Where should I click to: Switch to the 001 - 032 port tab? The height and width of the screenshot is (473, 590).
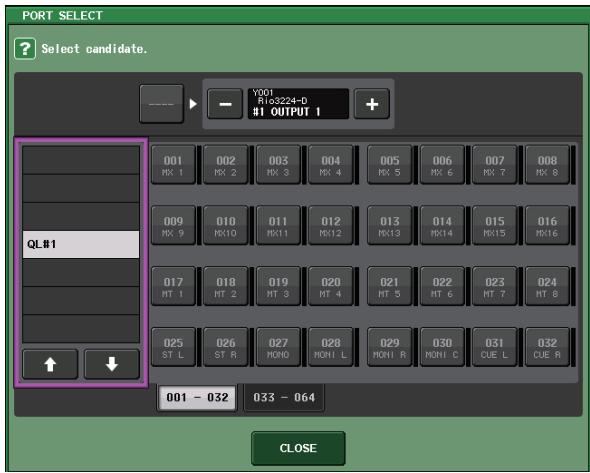[197, 397]
